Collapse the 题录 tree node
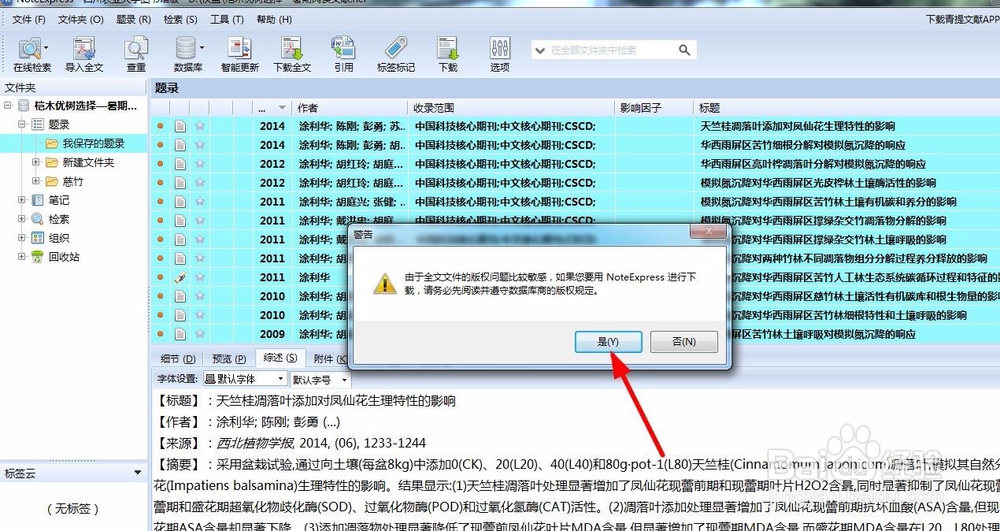This screenshot has height=531, width=1000. click(x=22, y=124)
